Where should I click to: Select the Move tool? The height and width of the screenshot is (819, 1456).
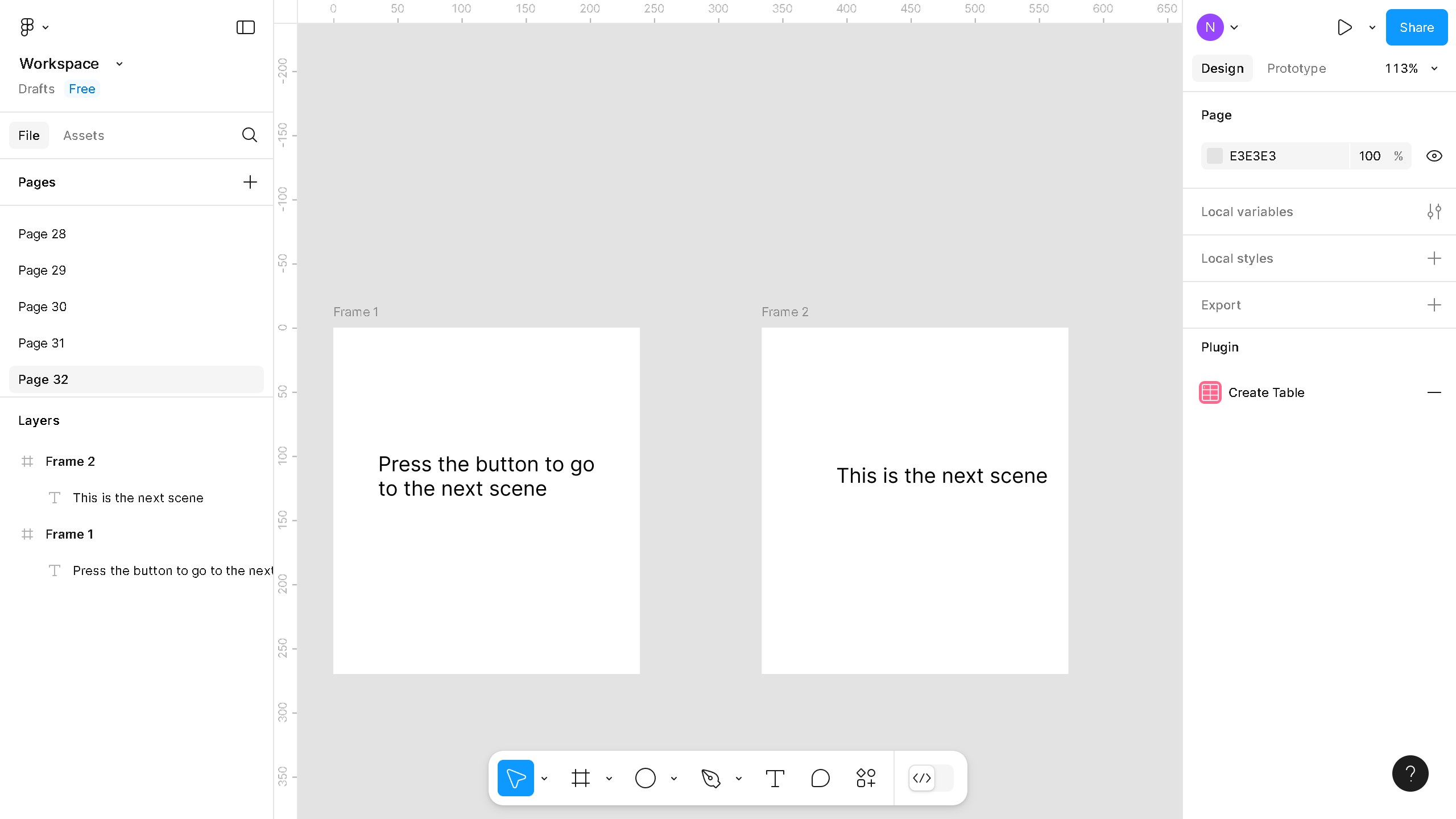[515, 777]
